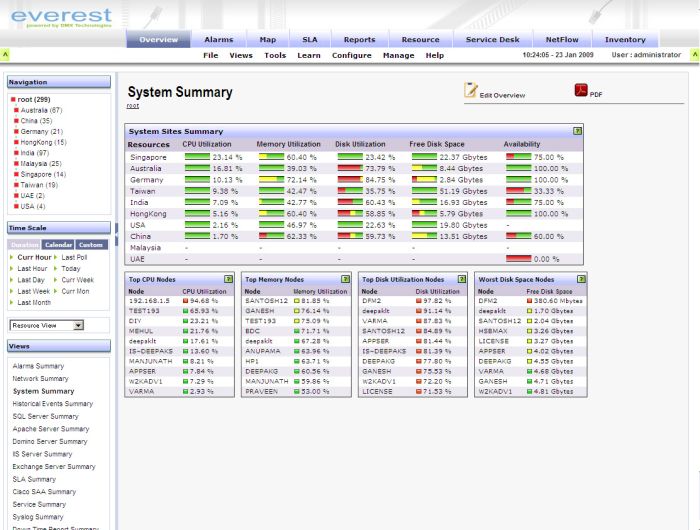This screenshot has height=530, width=700.
Task: Select India (97) in the navigation tree
Action: 34,153
